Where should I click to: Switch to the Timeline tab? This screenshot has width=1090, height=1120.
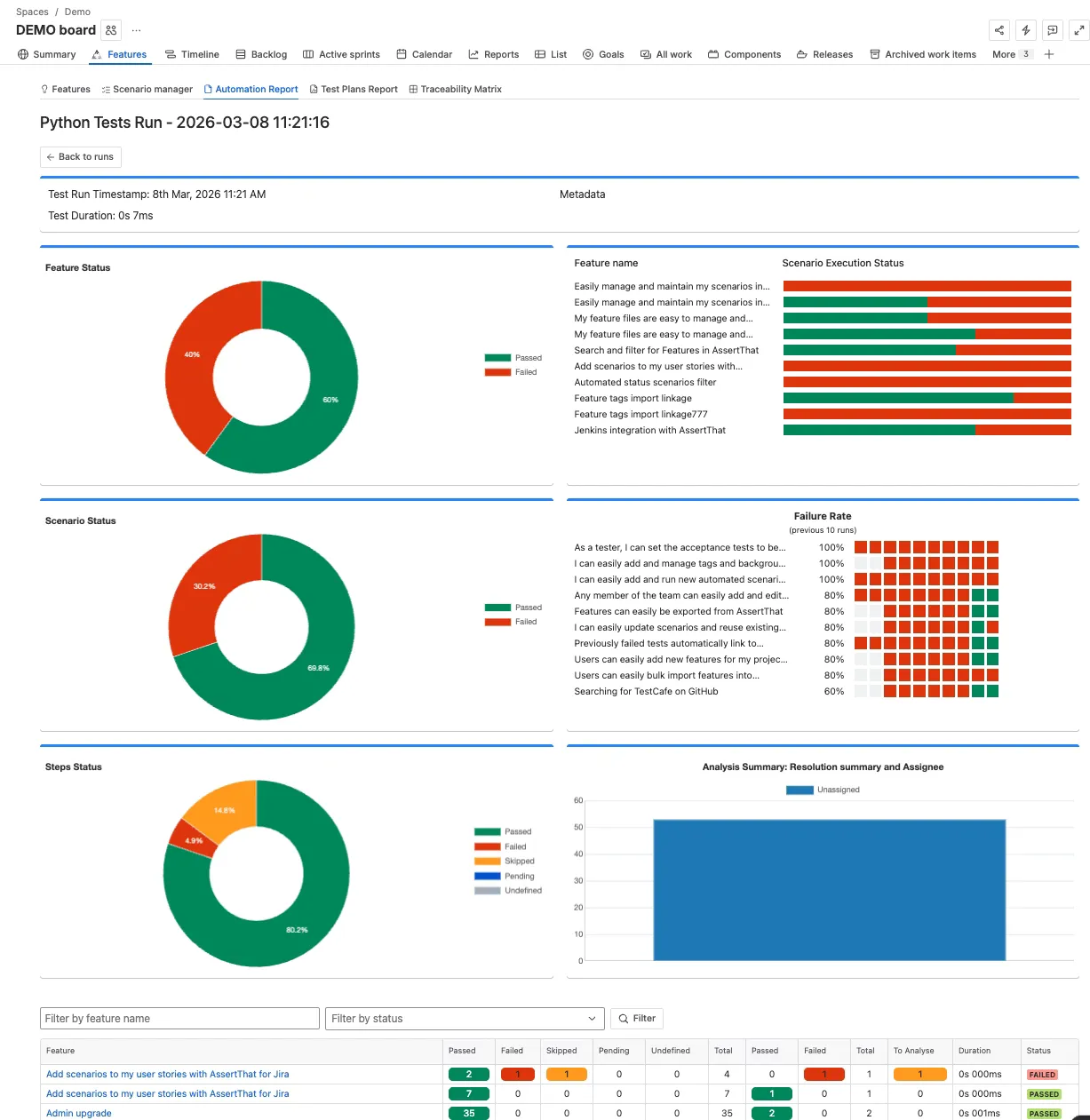[192, 54]
